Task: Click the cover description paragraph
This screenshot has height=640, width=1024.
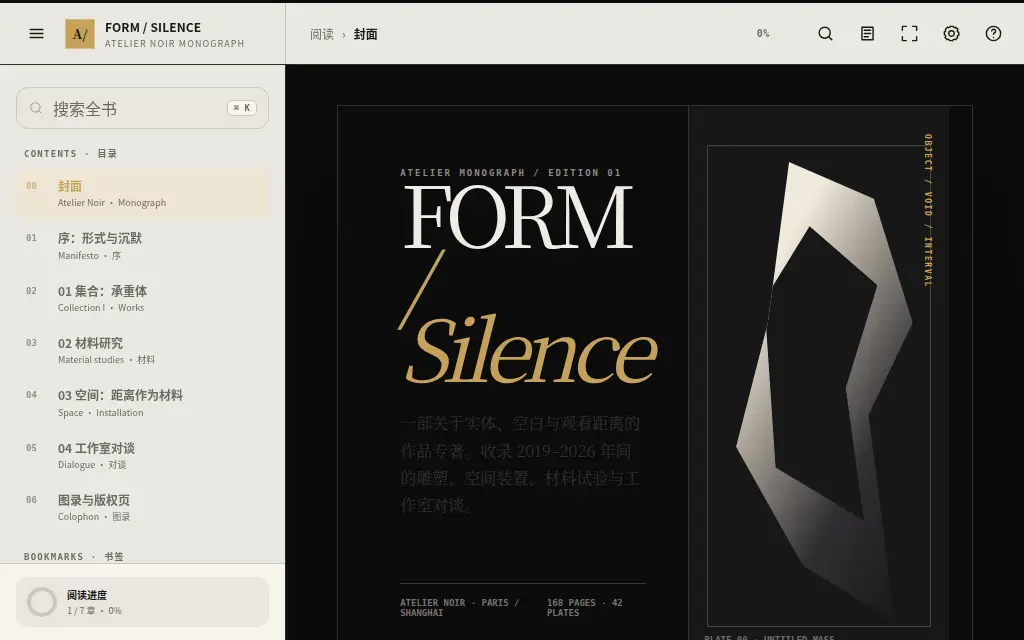Action: (x=520, y=464)
